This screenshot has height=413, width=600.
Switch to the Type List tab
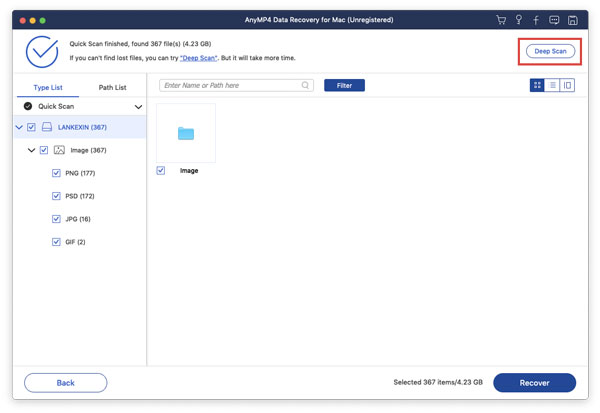[48, 88]
